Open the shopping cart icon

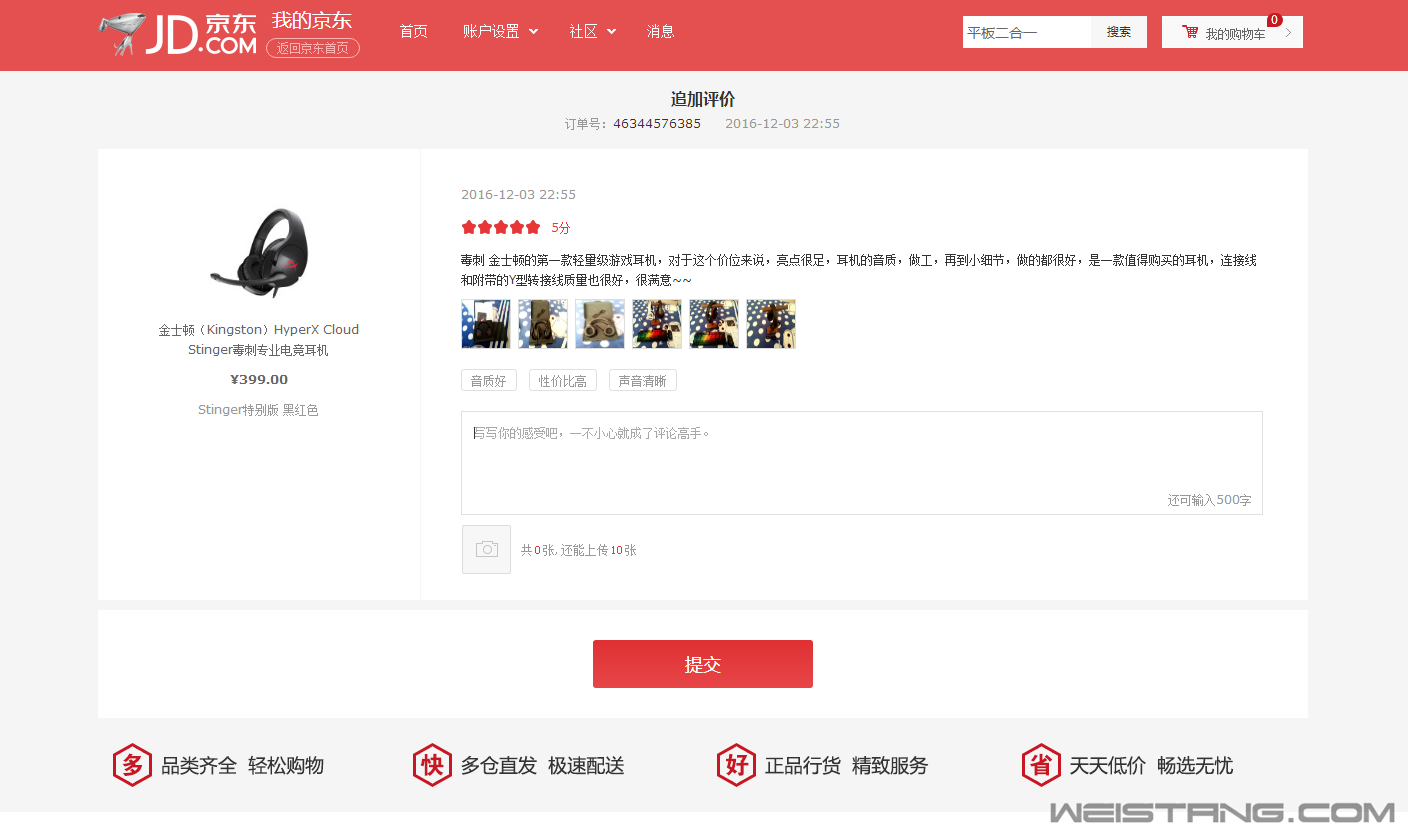point(1190,32)
